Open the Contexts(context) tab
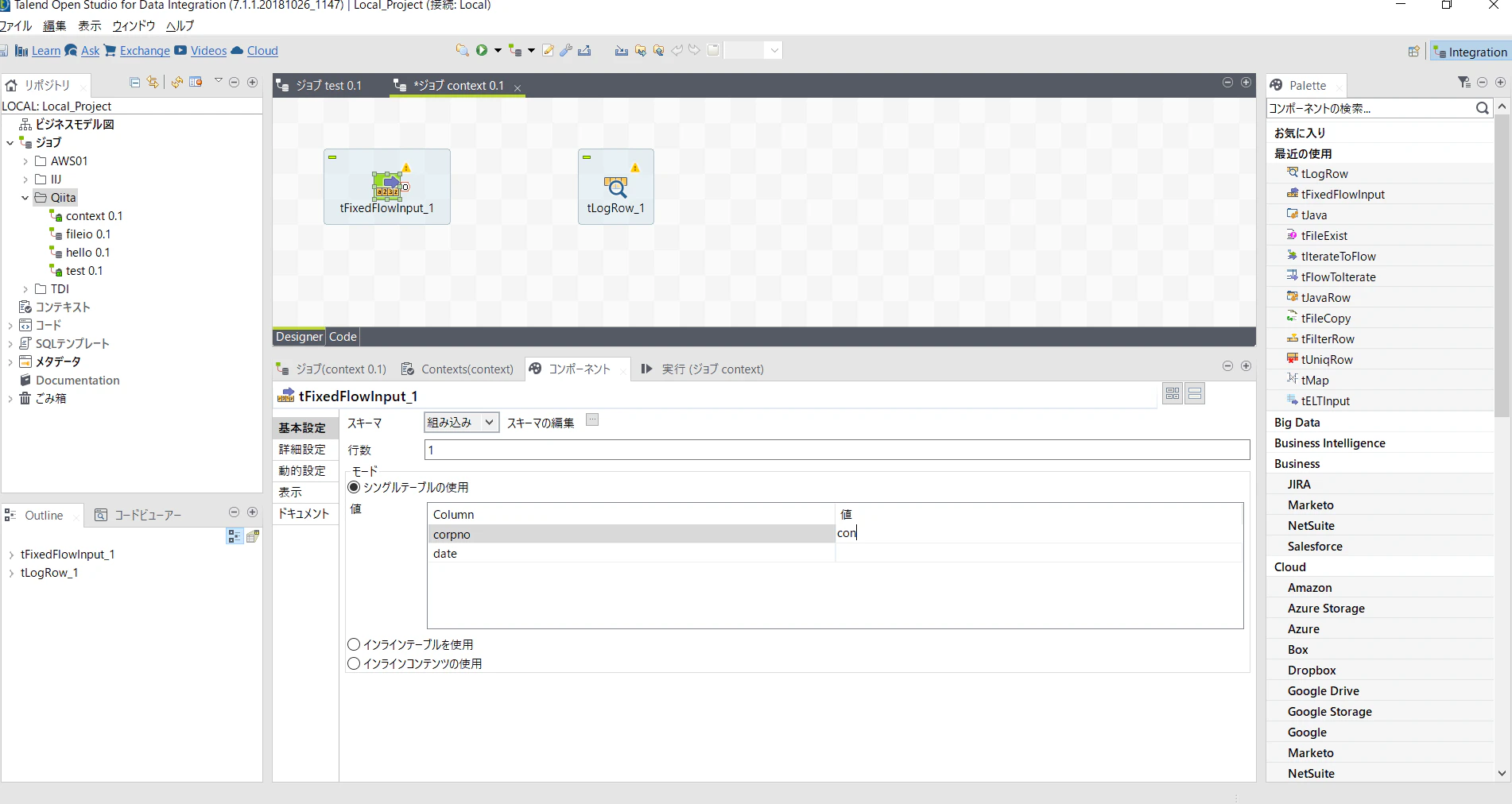Viewport: 1512px width, 804px height. coord(458,369)
